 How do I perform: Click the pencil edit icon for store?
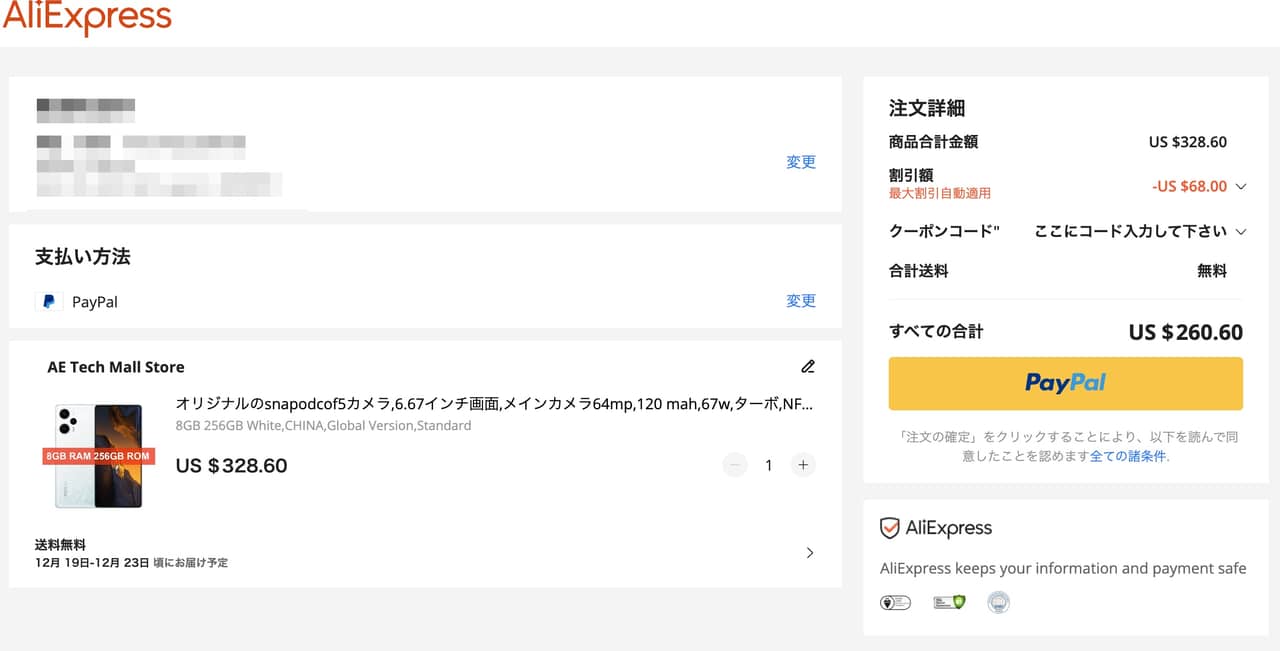(808, 367)
